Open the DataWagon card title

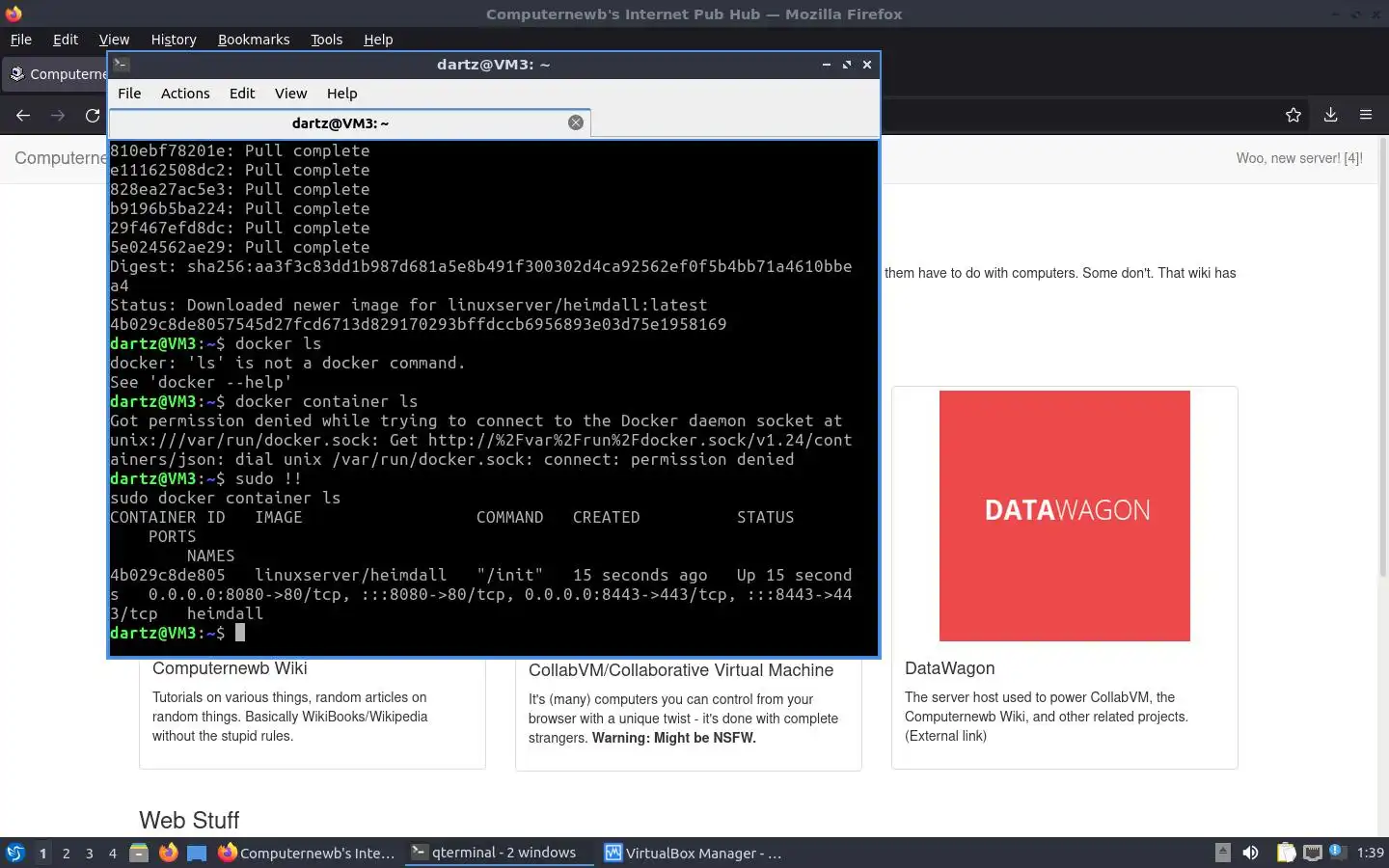pyautogui.click(x=949, y=668)
